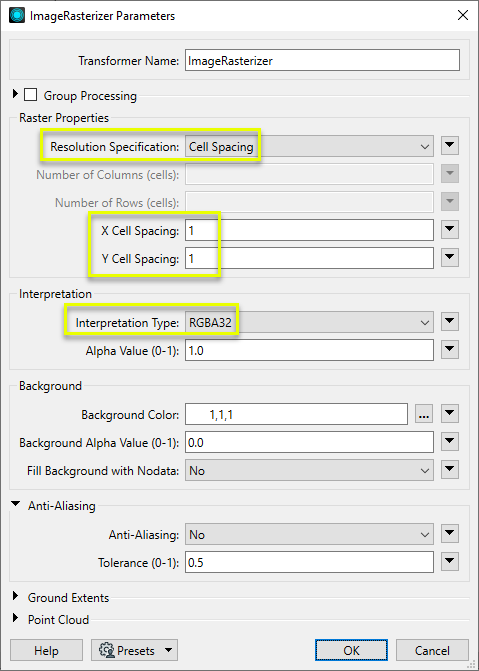This screenshot has width=479, height=671.
Task: Click the OK button
Action: pos(351,650)
